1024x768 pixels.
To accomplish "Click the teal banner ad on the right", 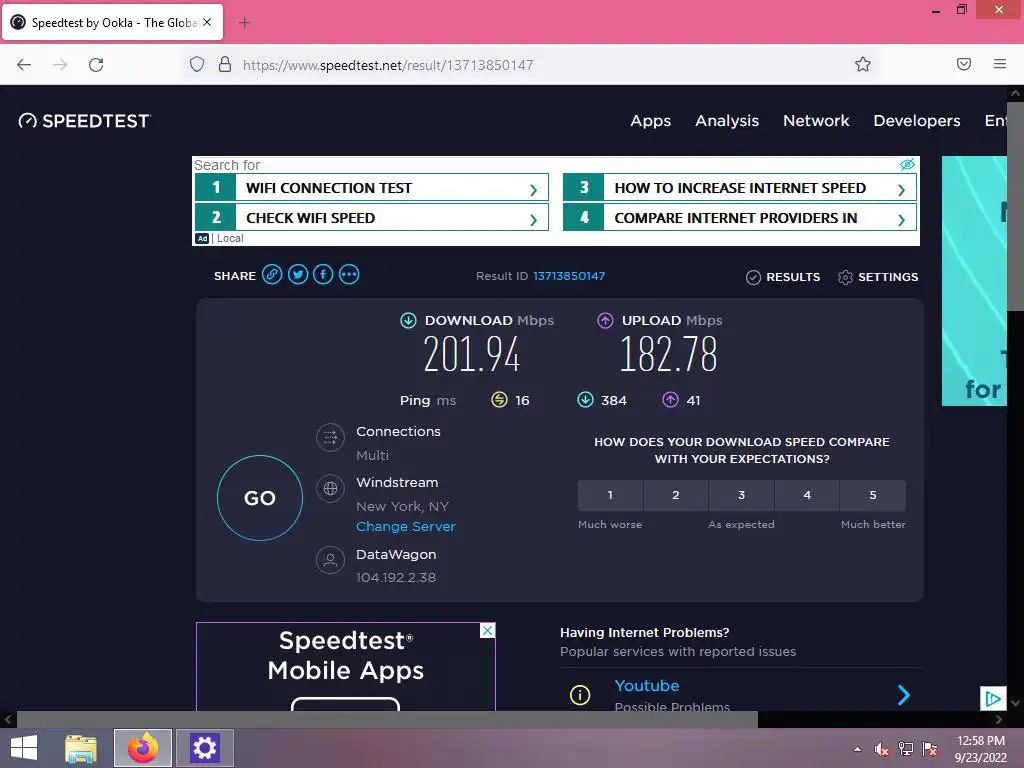I will pyautogui.click(x=974, y=281).
